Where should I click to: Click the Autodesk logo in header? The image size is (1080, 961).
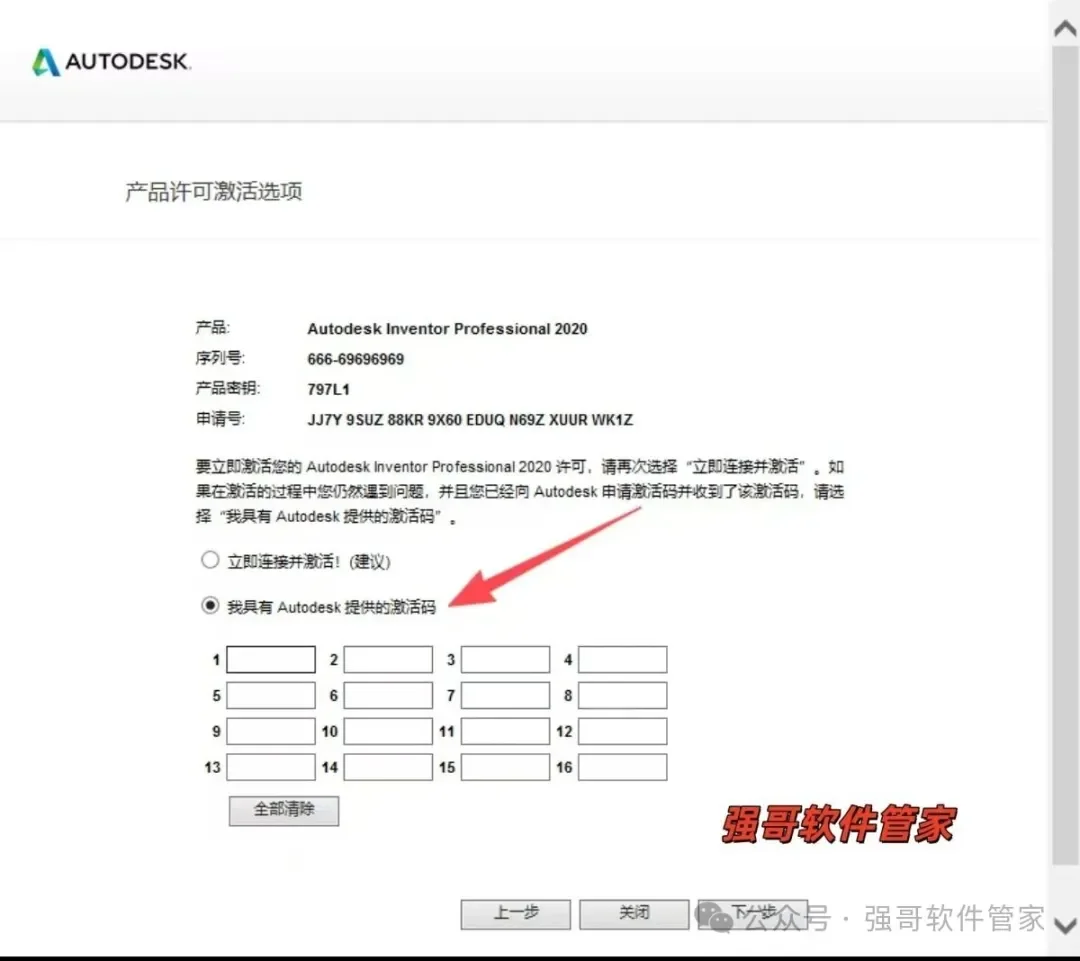click(112, 62)
